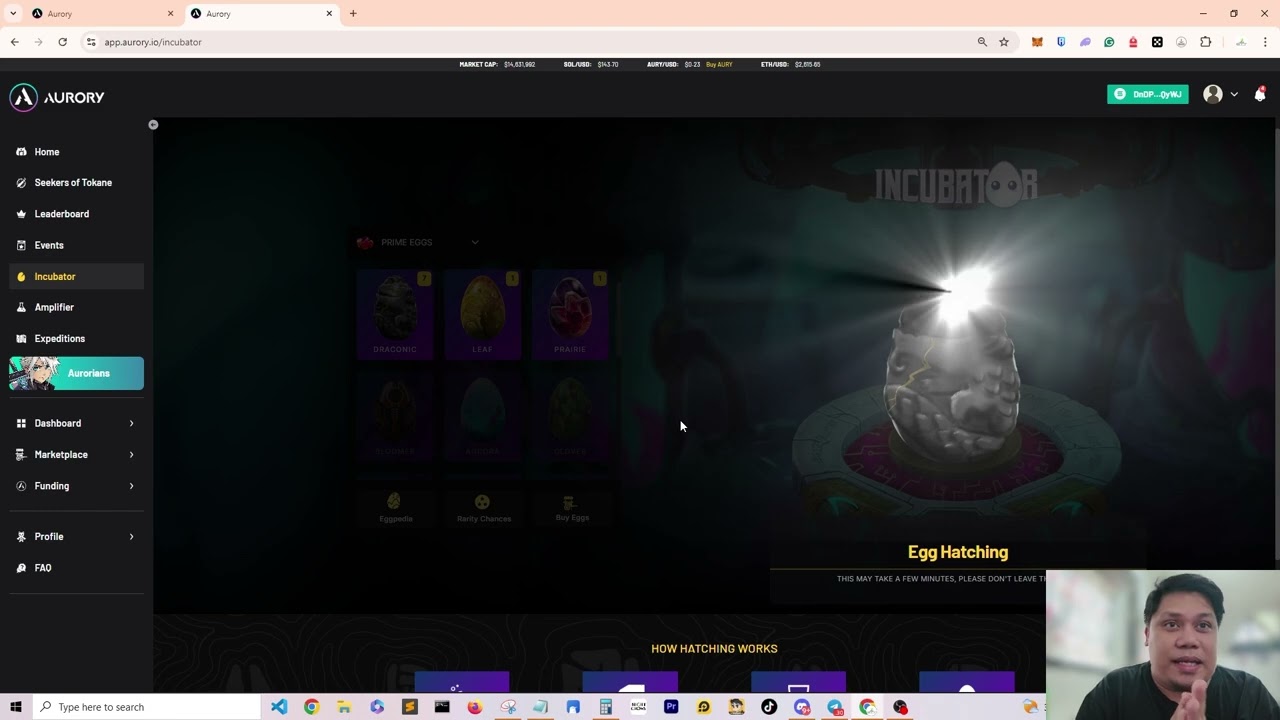Click the Marketplace shop icon
The height and width of the screenshot is (720, 1280).
pyautogui.click(x=21, y=454)
